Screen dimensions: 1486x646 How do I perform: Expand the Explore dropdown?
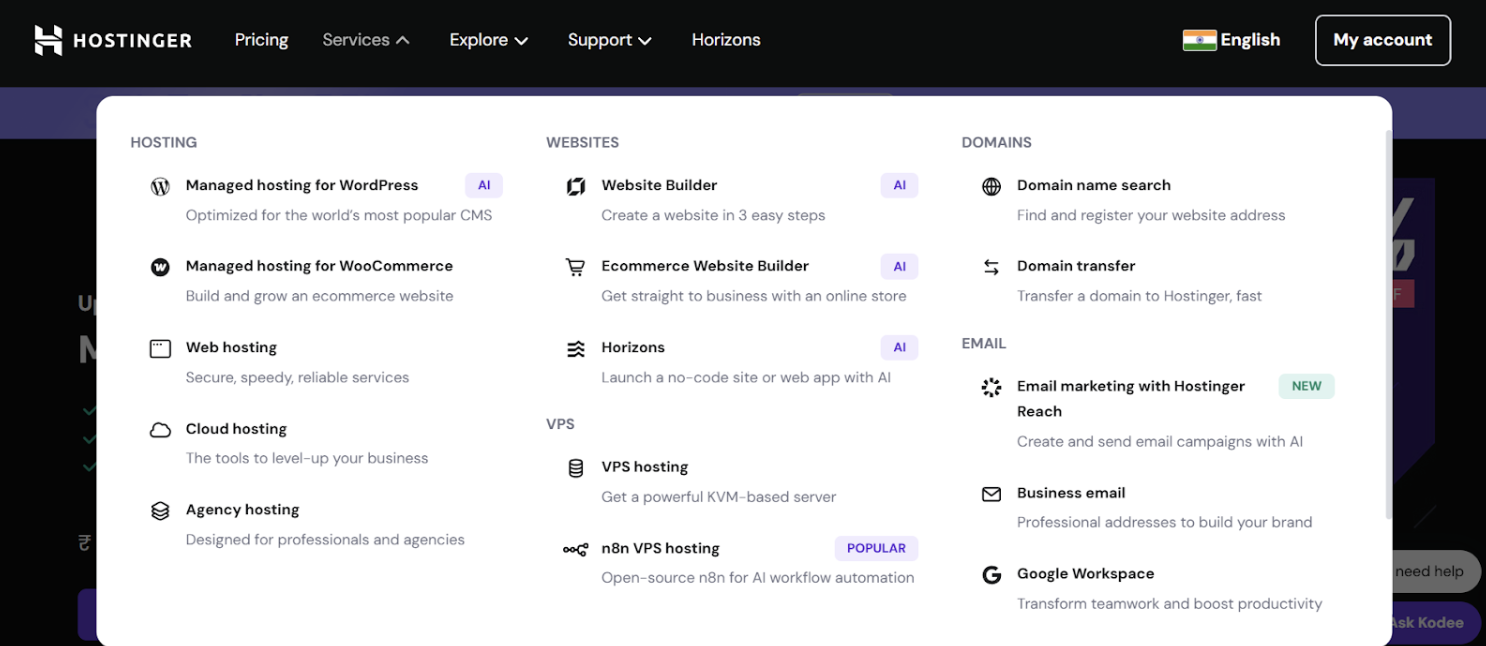pyautogui.click(x=488, y=40)
